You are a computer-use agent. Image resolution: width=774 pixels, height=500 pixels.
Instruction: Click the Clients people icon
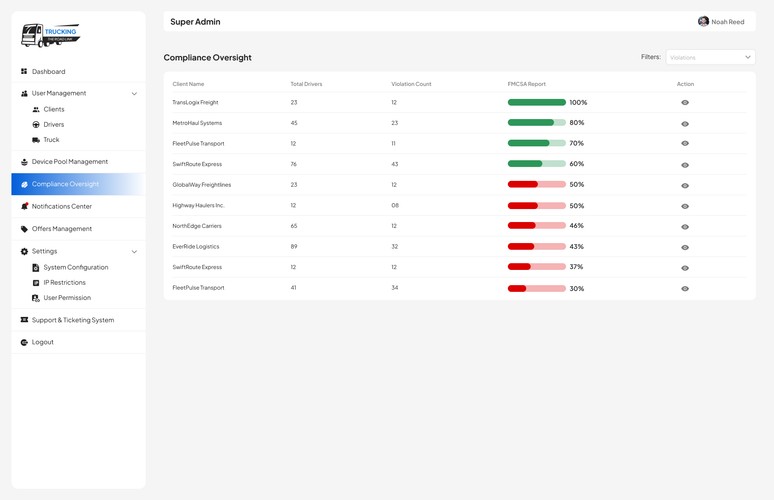click(x=36, y=110)
